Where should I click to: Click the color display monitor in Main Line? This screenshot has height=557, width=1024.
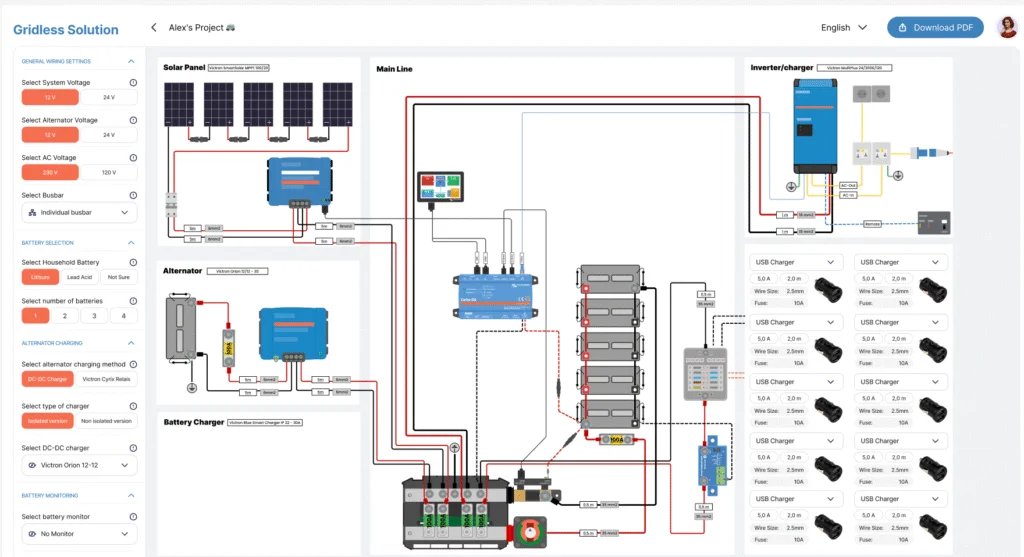click(441, 186)
